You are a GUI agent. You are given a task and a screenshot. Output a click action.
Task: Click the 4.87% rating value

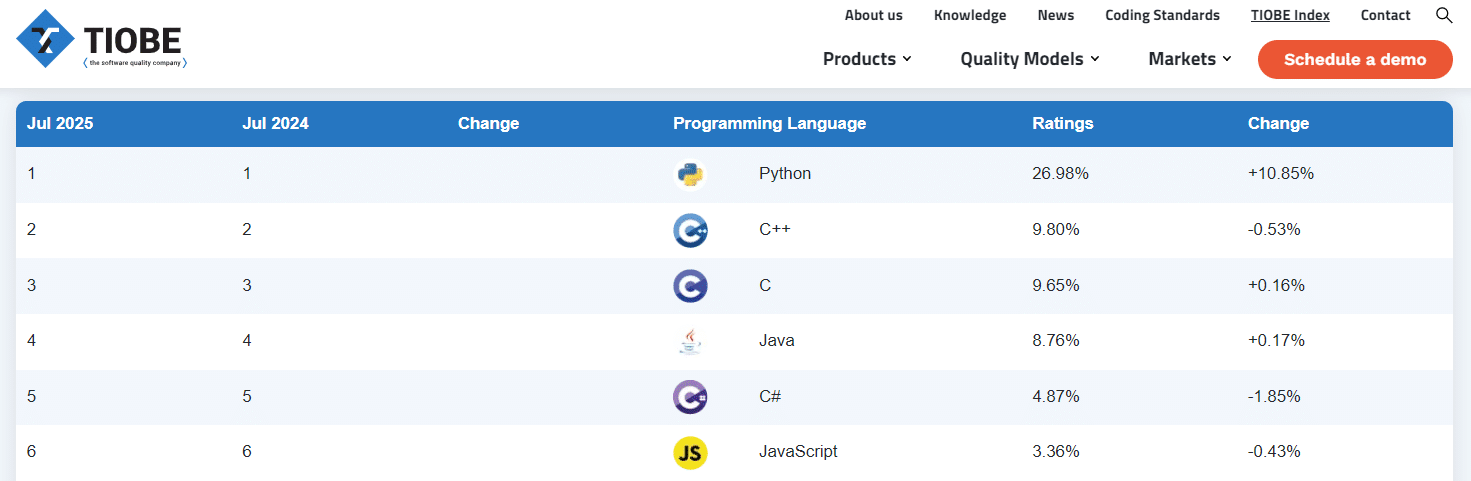[x=1056, y=397]
